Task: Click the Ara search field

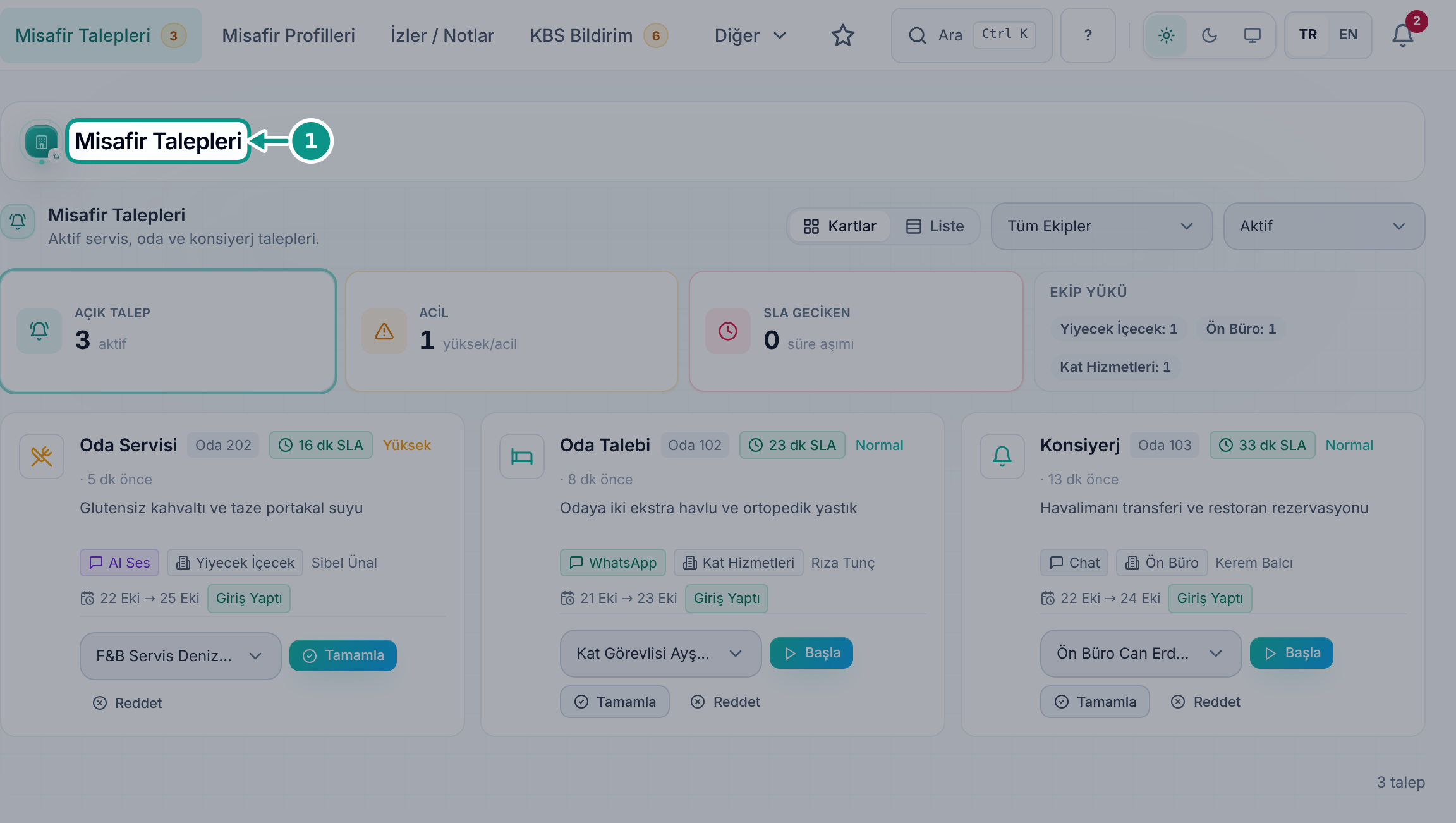Action: point(971,35)
